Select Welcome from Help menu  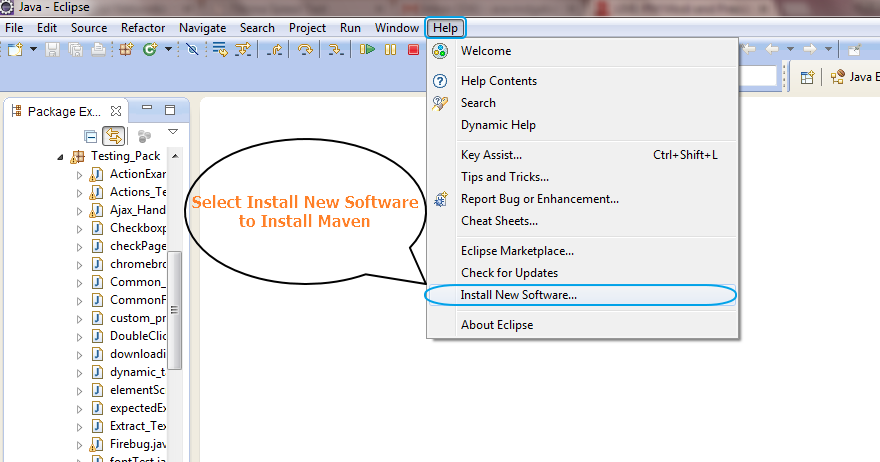(x=582, y=51)
